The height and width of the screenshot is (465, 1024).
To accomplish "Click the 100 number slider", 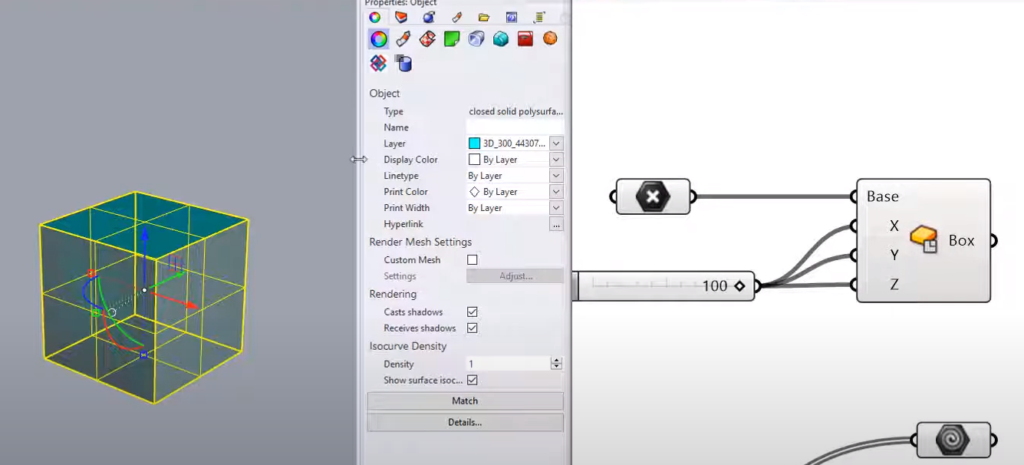I will click(x=664, y=286).
